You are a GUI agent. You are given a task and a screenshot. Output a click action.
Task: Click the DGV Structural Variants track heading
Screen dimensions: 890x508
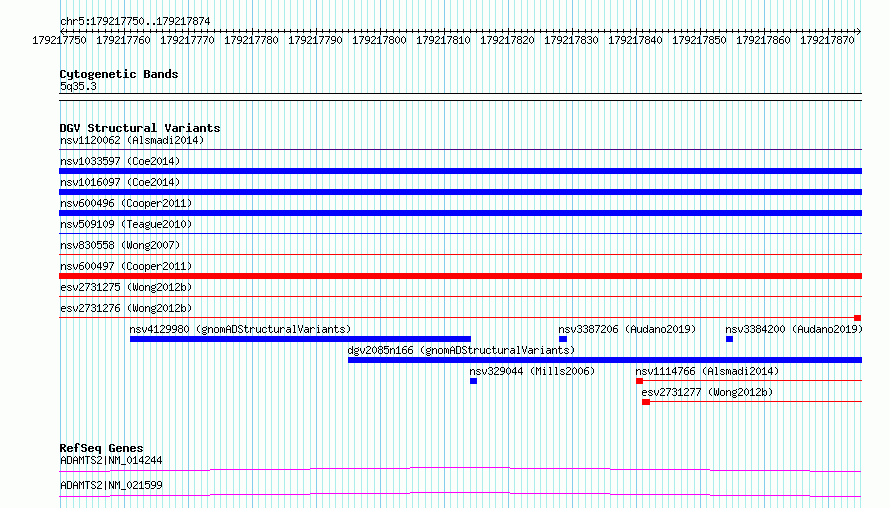point(140,128)
